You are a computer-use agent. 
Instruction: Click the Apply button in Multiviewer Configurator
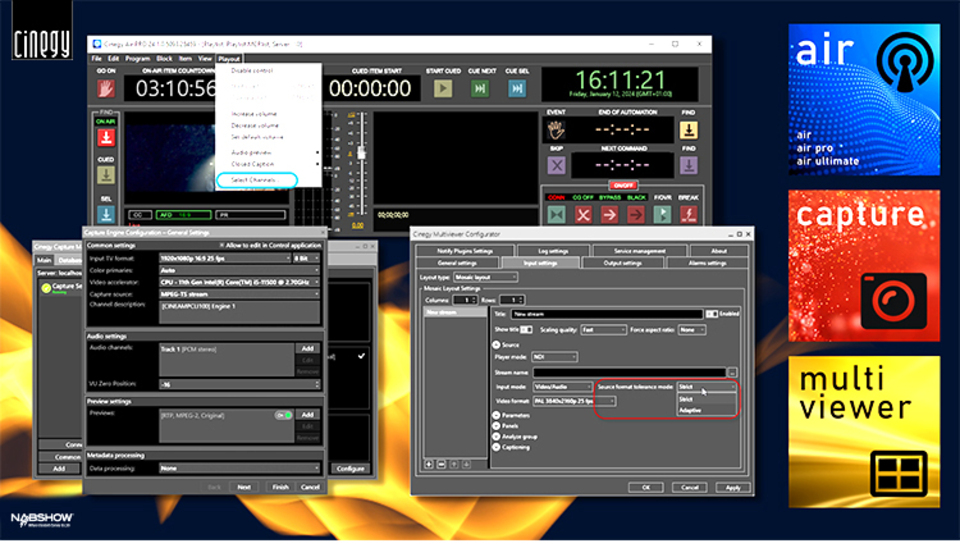[733, 487]
